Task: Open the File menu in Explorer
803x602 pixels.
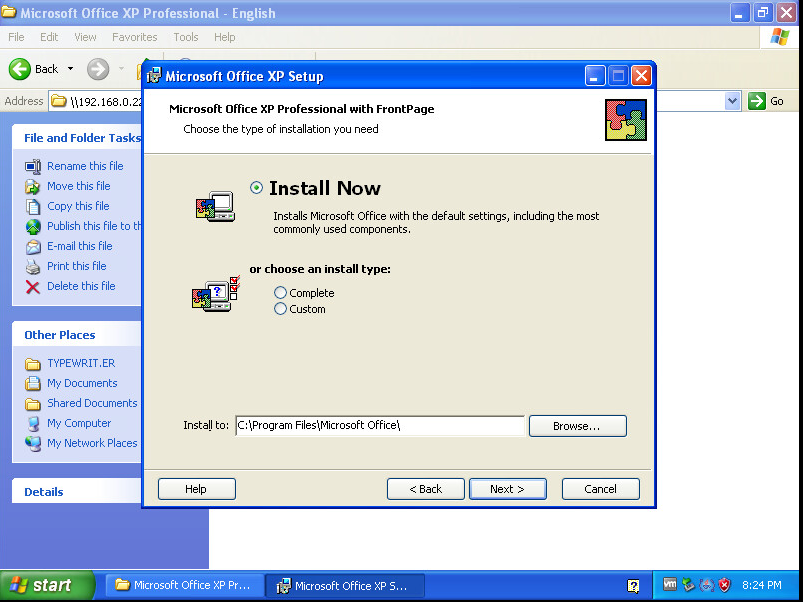Action: [x=16, y=37]
